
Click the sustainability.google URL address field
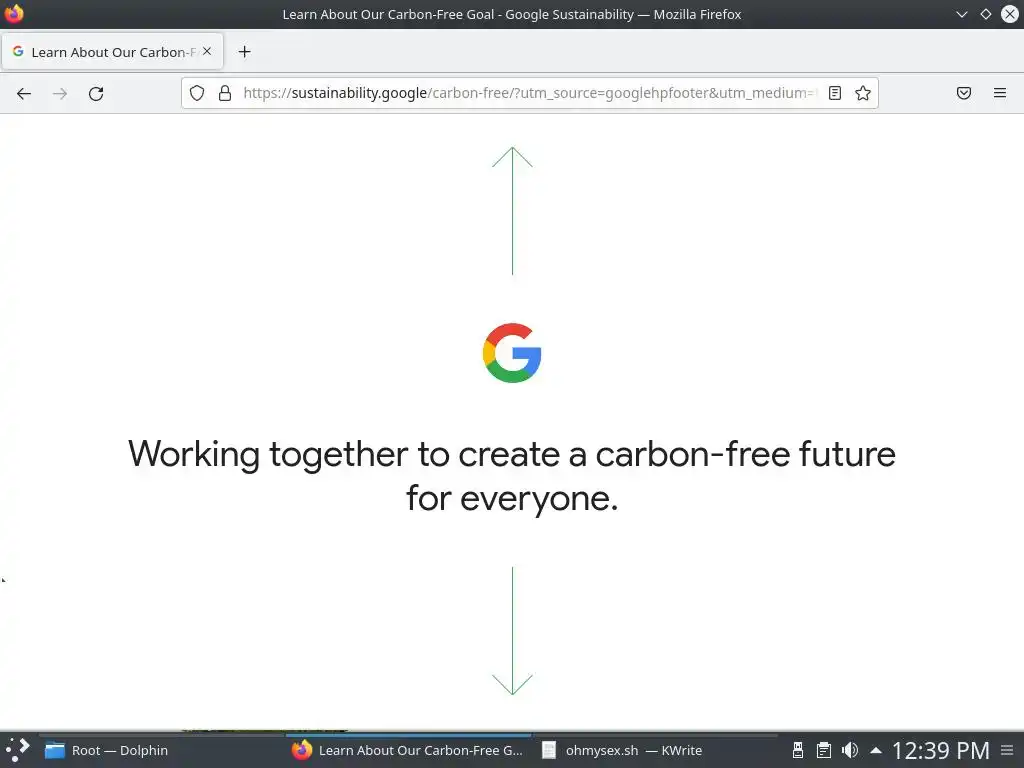coord(529,93)
